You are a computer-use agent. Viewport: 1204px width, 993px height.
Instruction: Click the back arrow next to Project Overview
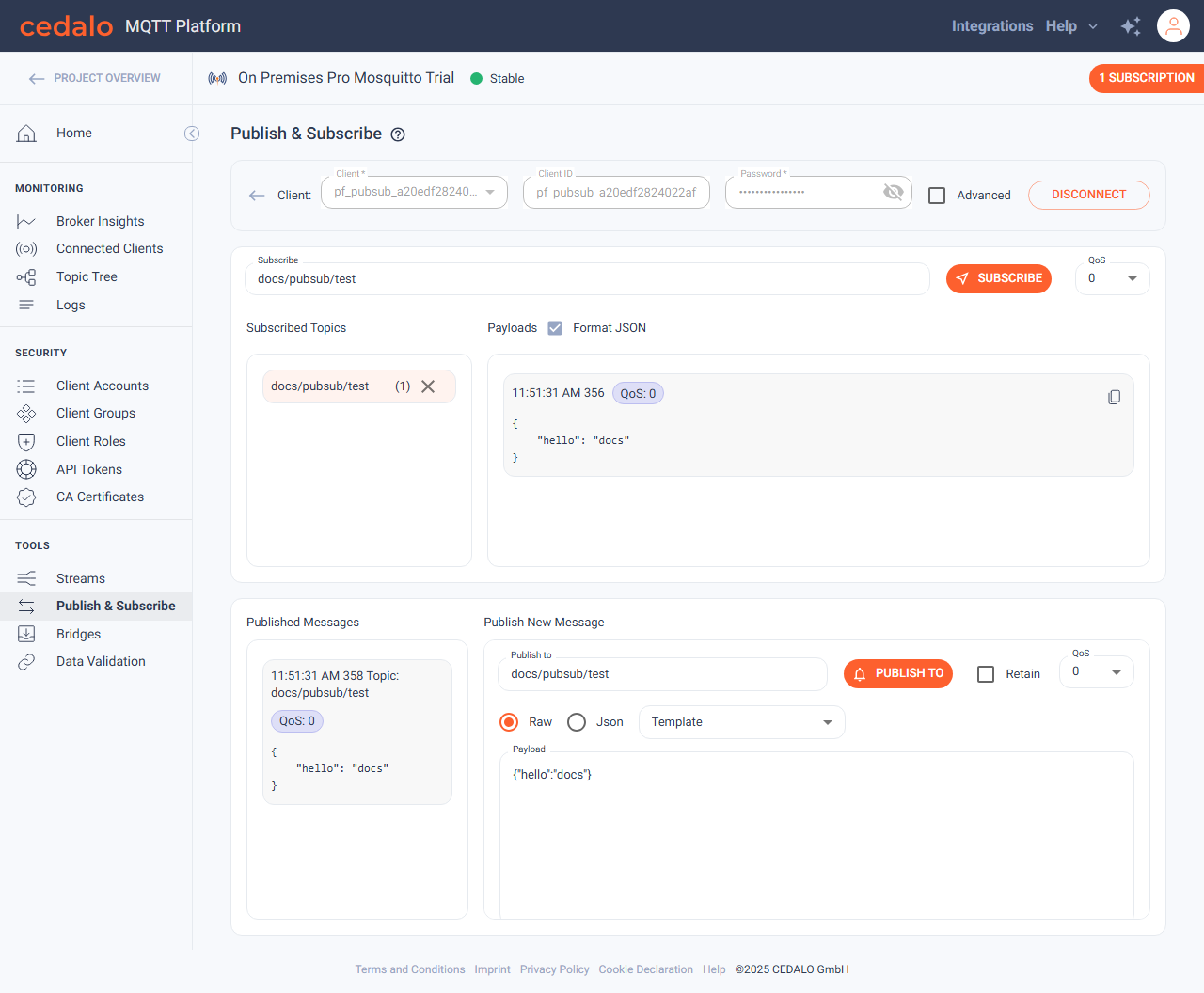[x=37, y=79]
